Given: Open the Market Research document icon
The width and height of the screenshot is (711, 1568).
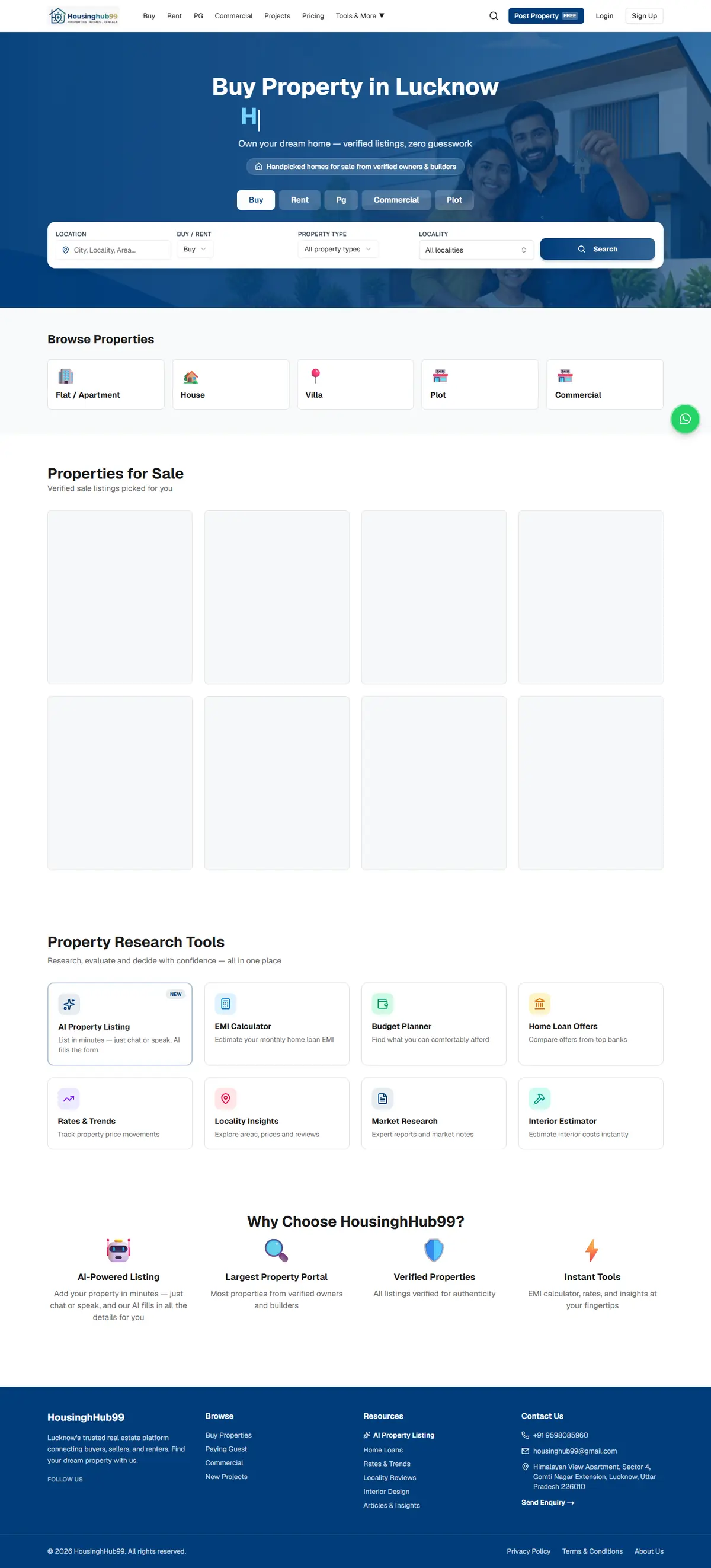Looking at the screenshot, I should click(383, 1098).
